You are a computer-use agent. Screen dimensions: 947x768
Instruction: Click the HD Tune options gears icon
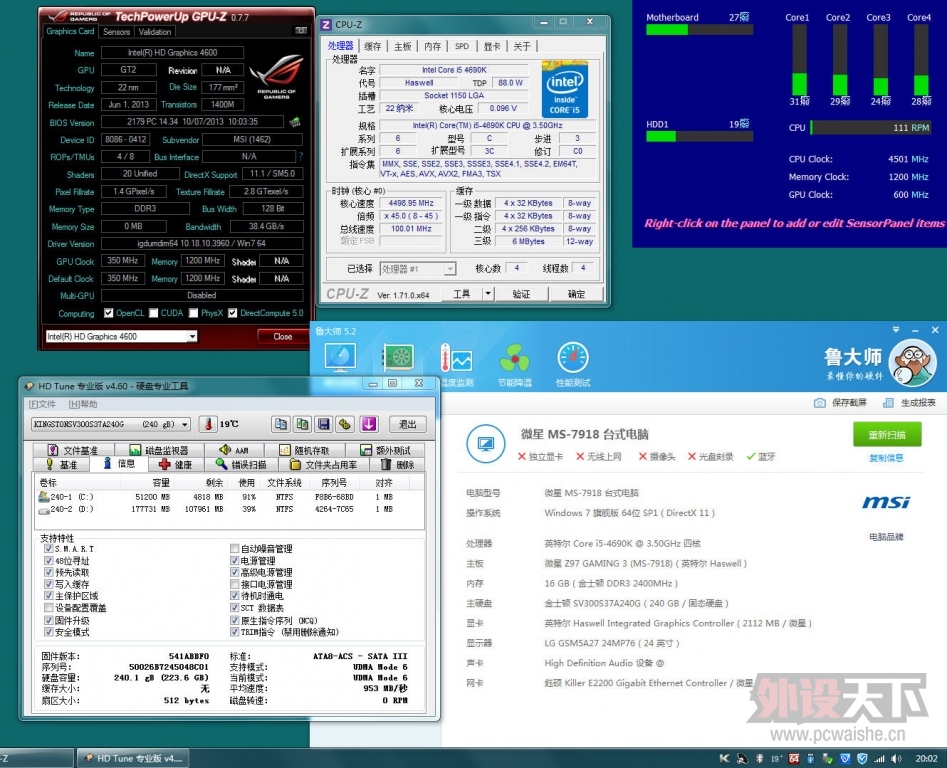click(345, 424)
